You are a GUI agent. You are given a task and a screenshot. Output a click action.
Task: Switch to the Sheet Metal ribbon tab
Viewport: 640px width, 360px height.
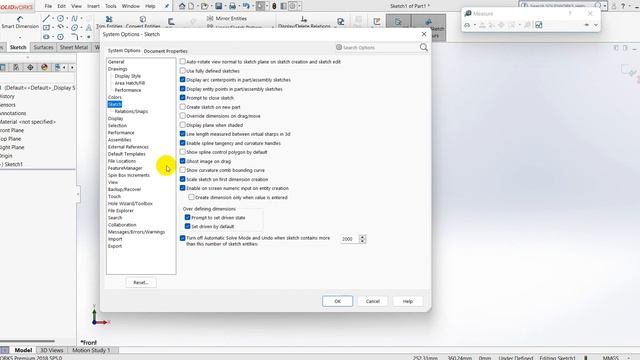tap(74, 47)
